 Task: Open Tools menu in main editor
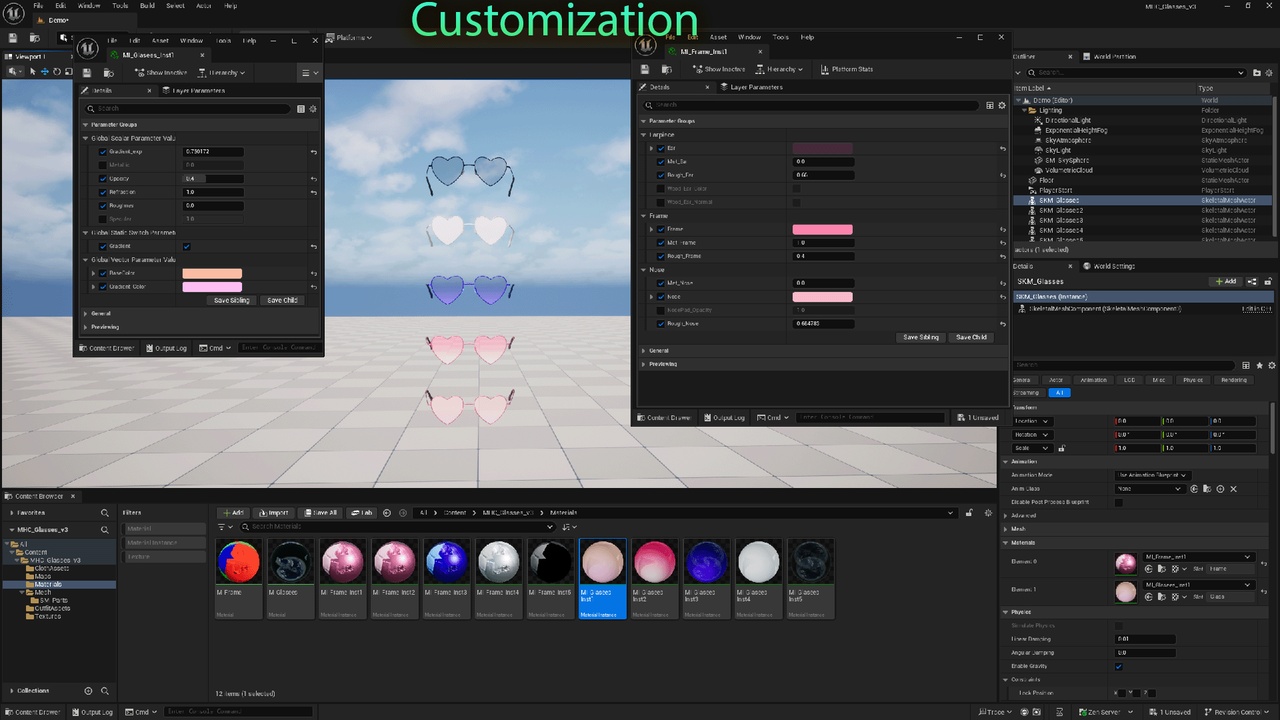pyautogui.click(x=118, y=6)
